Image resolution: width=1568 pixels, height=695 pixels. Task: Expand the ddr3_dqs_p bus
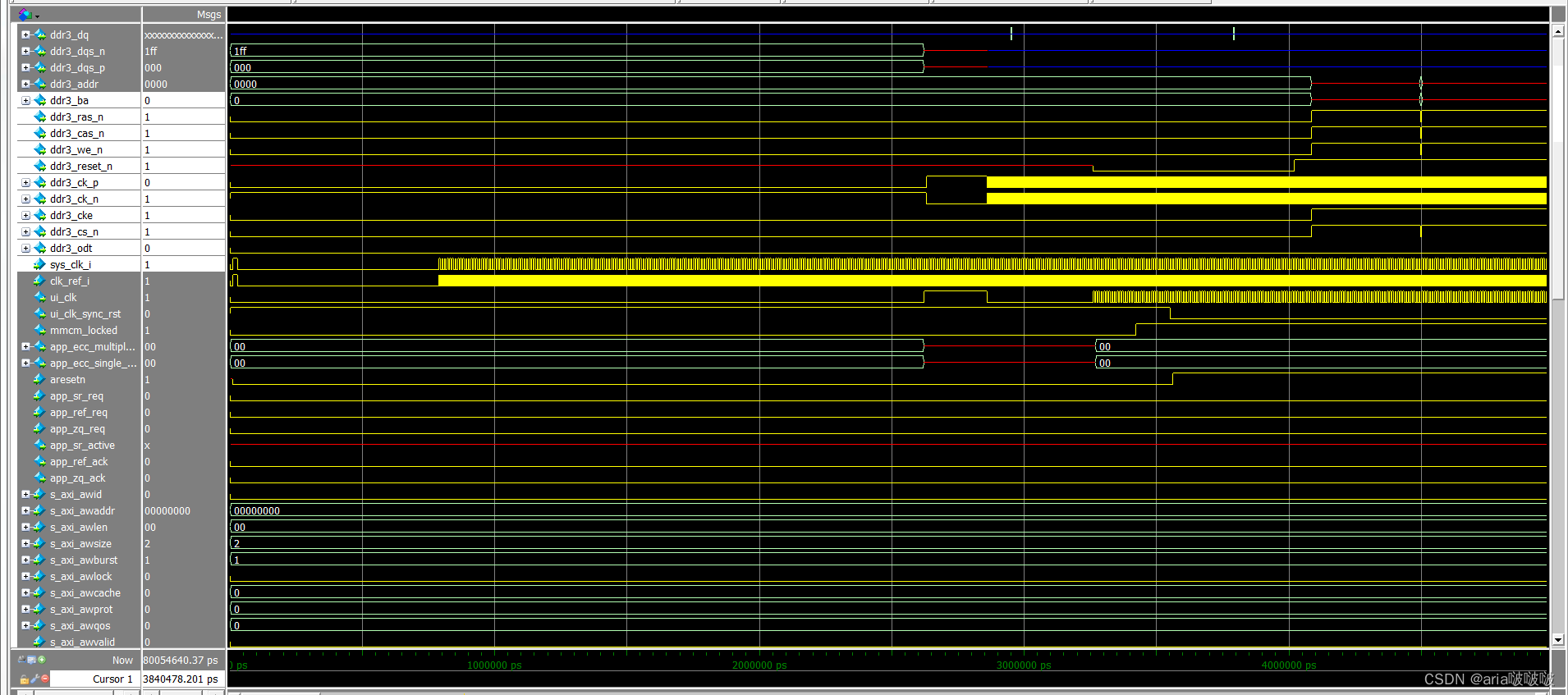[x=25, y=67]
